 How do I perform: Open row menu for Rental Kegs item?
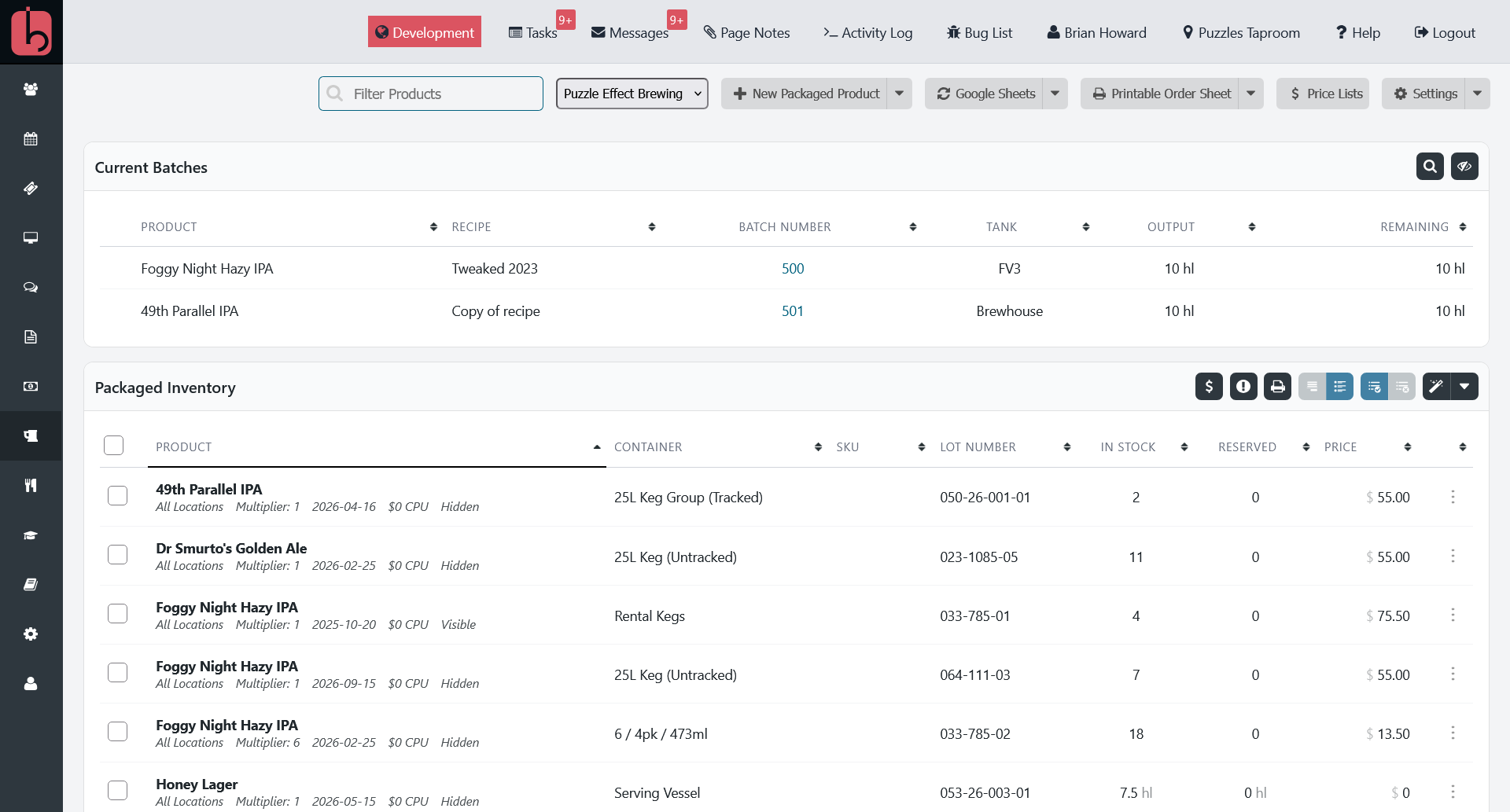tap(1453, 615)
